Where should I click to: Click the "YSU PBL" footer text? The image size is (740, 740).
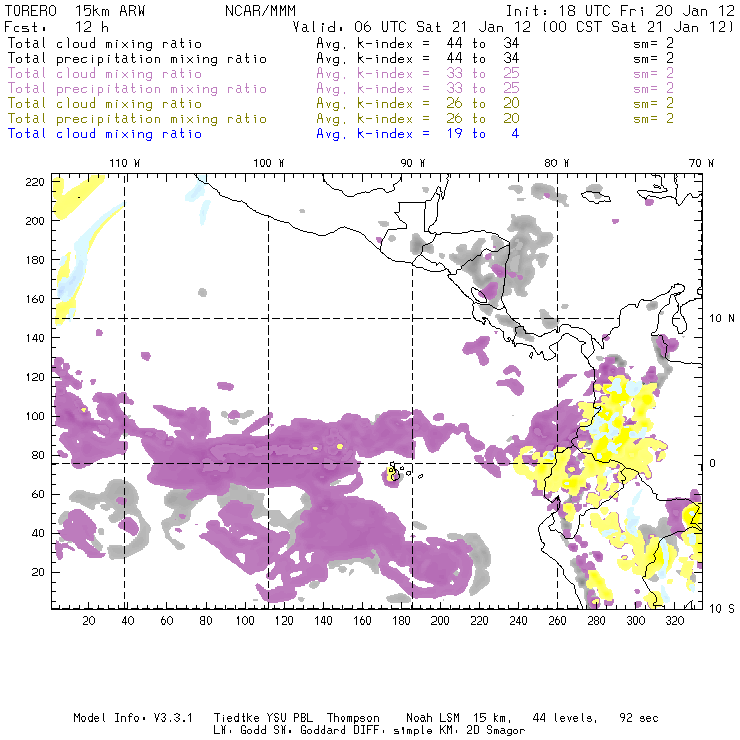pos(289,718)
